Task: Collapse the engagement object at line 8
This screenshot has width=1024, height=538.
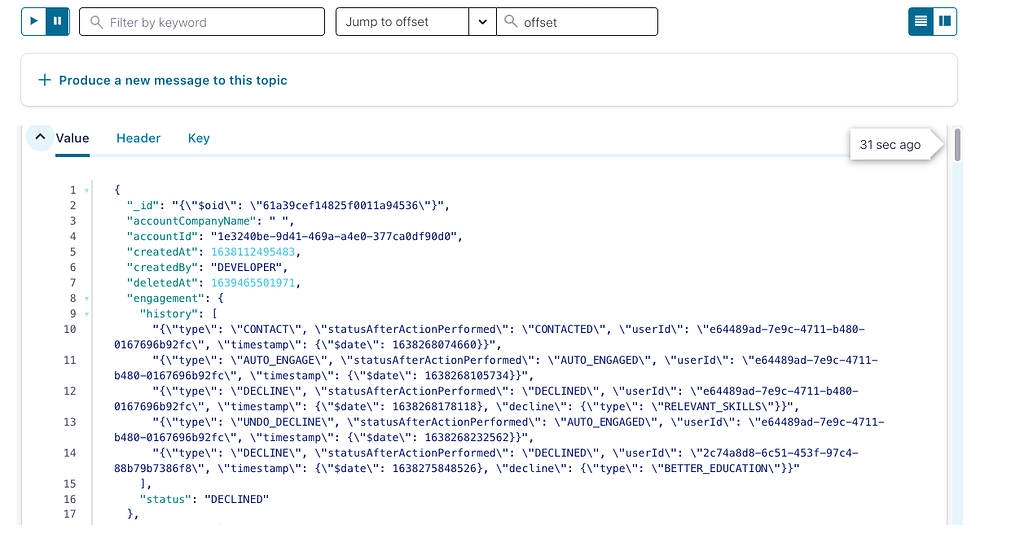Action: click(87, 298)
